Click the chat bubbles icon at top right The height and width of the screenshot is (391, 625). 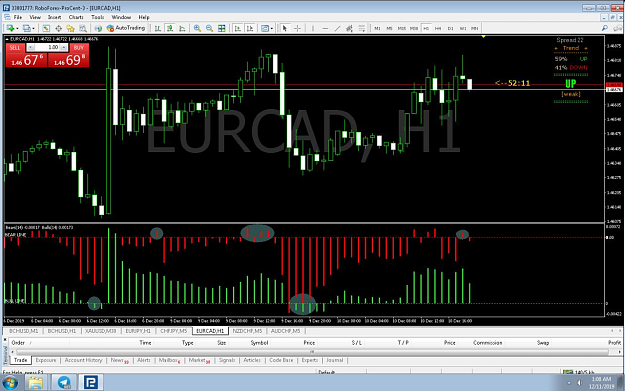(x=617, y=28)
